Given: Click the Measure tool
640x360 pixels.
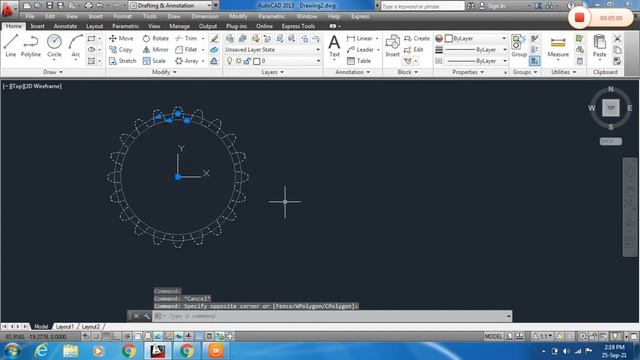Looking at the screenshot, I should pyautogui.click(x=558, y=45).
